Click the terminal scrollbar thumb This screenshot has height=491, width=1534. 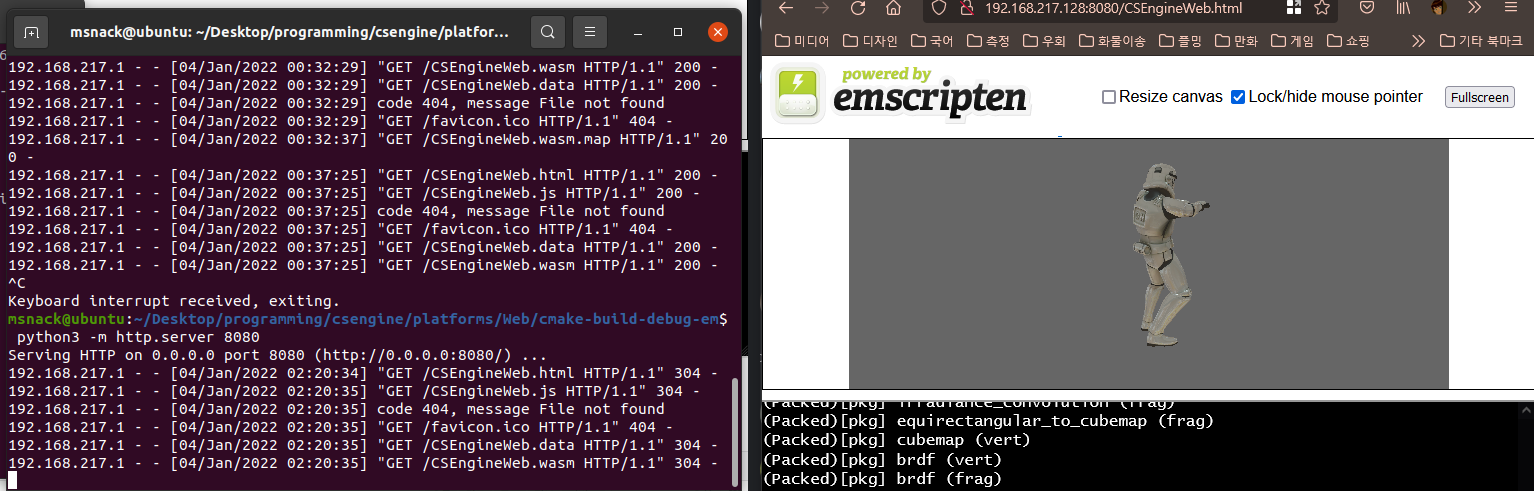736,430
